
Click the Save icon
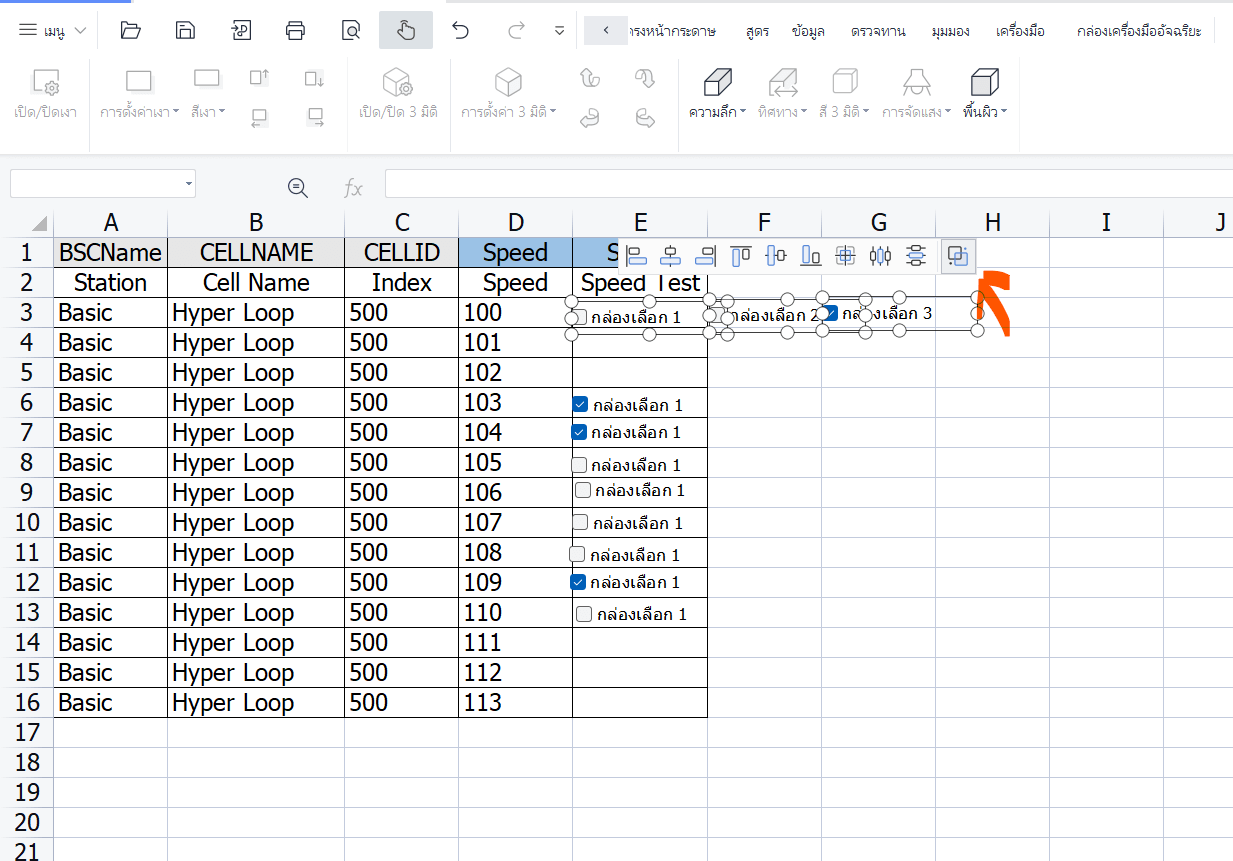[x=185, y=30]
